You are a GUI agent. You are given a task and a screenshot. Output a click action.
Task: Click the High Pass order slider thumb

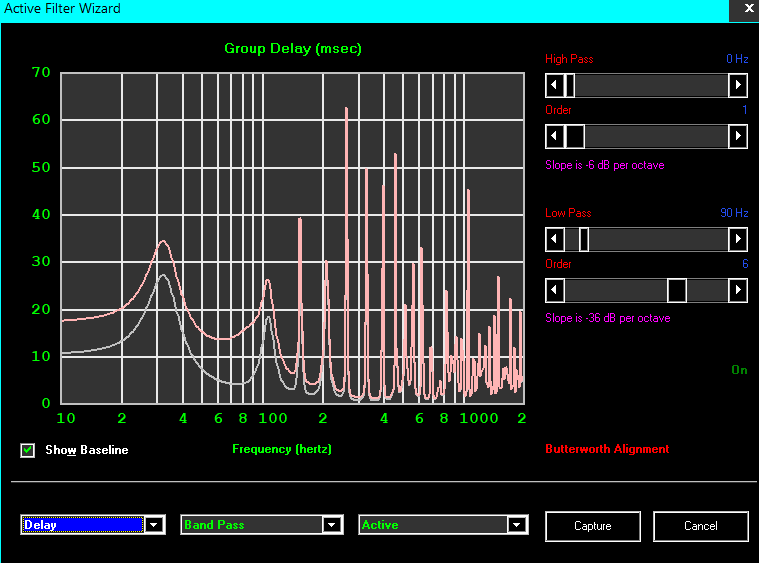tap(575, 136)
